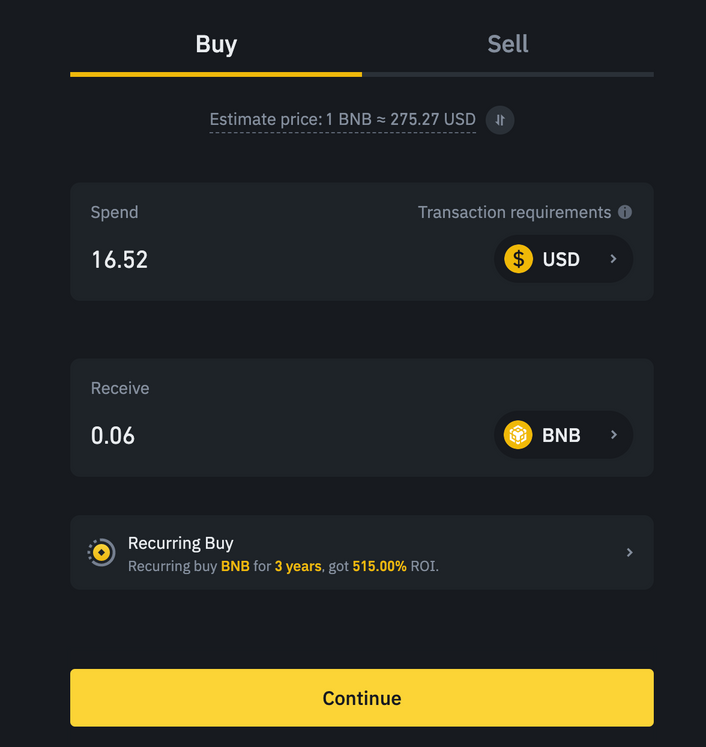The height and width of the screenshot is (747, 706).
Task: Click the Recurring Buy circular icon
Action: pos(101,552)
